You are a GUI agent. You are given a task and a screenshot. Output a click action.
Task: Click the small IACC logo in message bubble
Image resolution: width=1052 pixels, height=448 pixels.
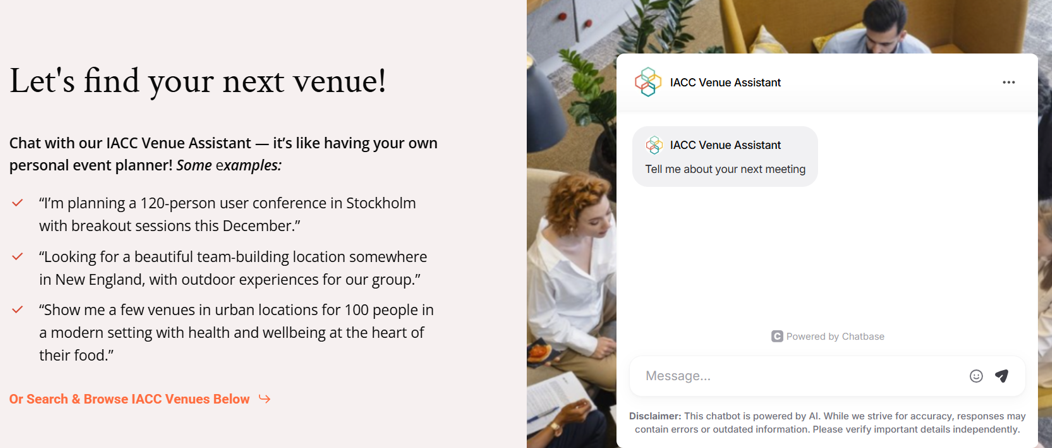653,145
